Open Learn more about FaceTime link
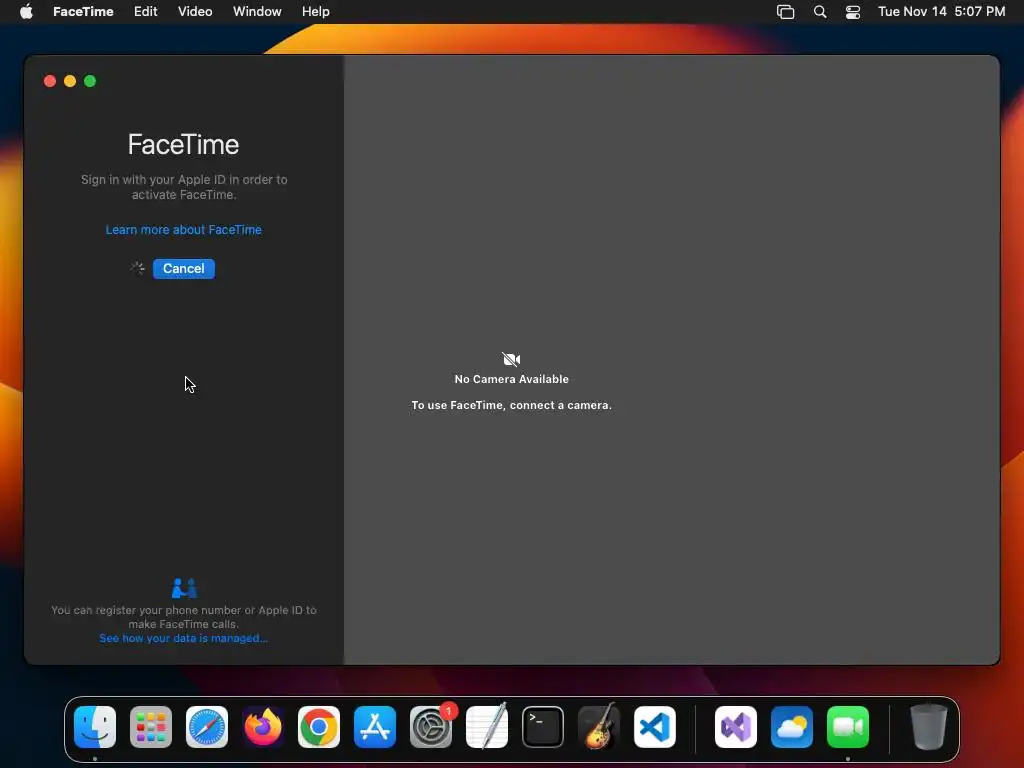The width and height of the screenshot is (1024, 768). tap(184, 229)
